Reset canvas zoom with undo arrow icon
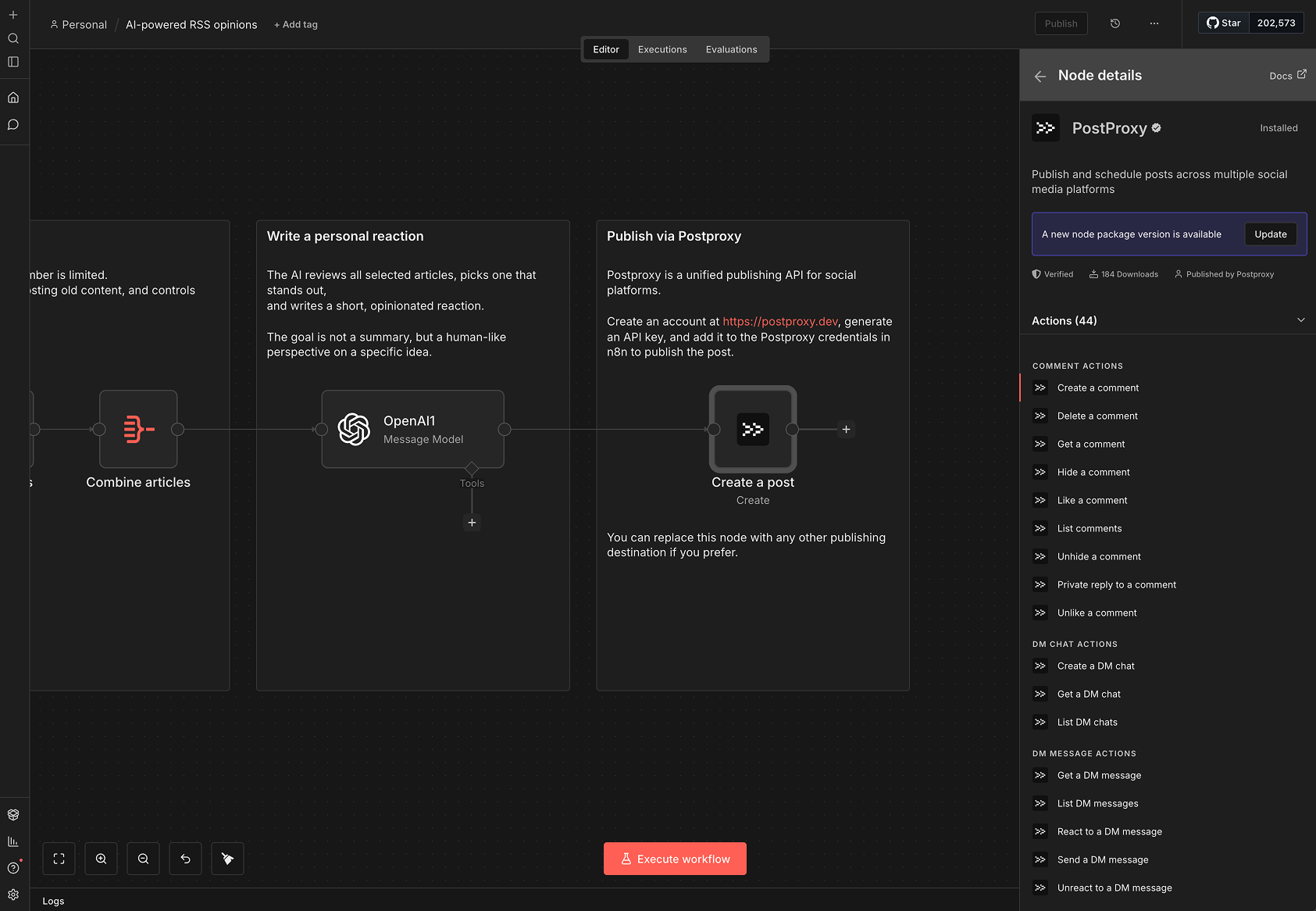 (186, 859)
